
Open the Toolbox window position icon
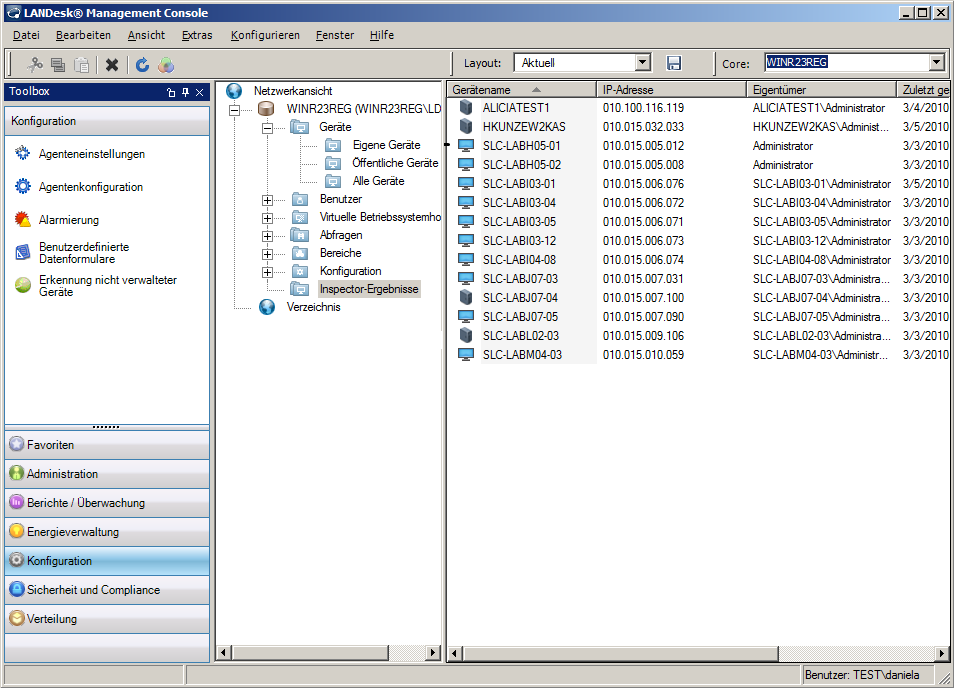(x=171, y=92)
